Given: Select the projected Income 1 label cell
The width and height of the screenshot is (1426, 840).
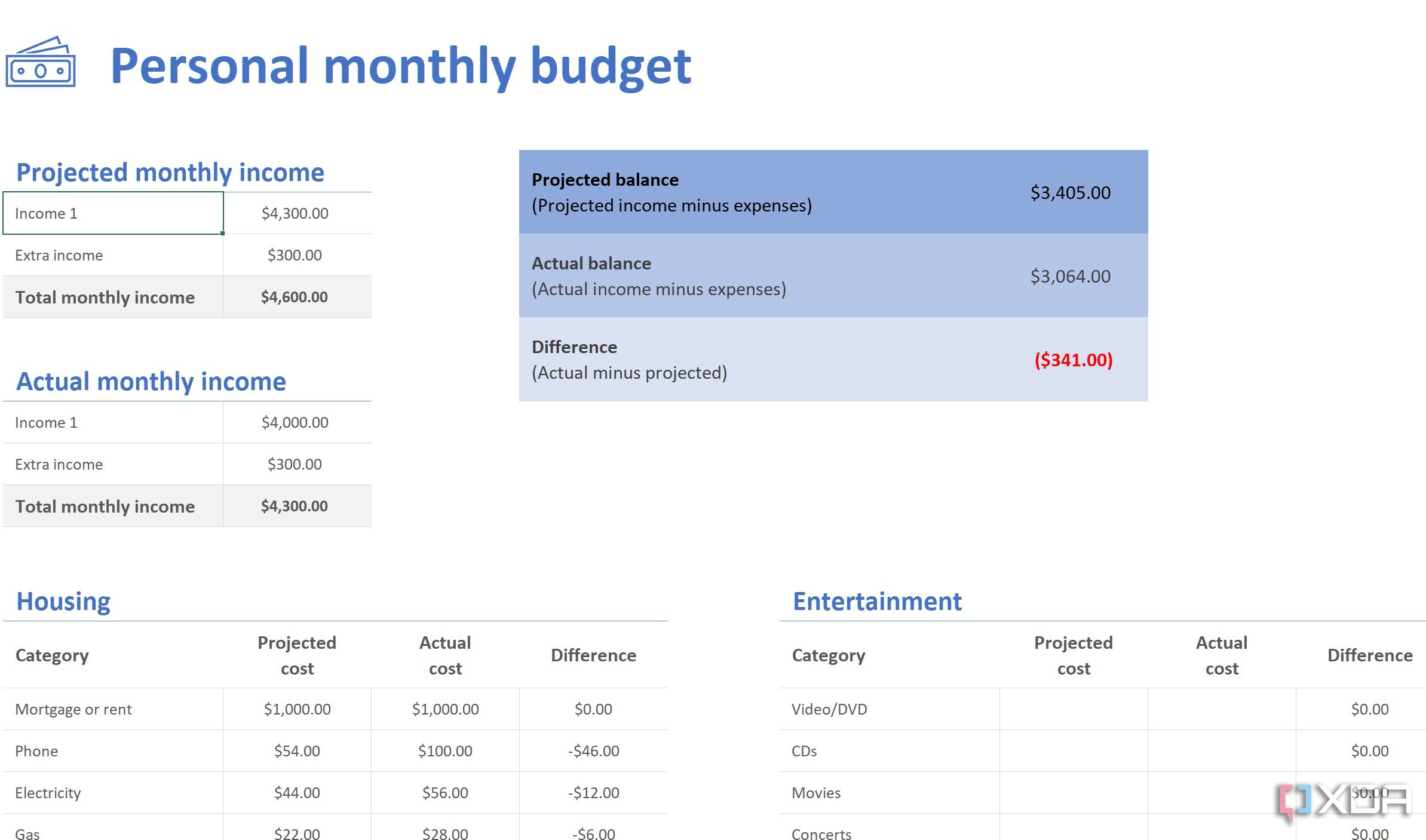Looking at the screenshot, I should coord(113,213).
